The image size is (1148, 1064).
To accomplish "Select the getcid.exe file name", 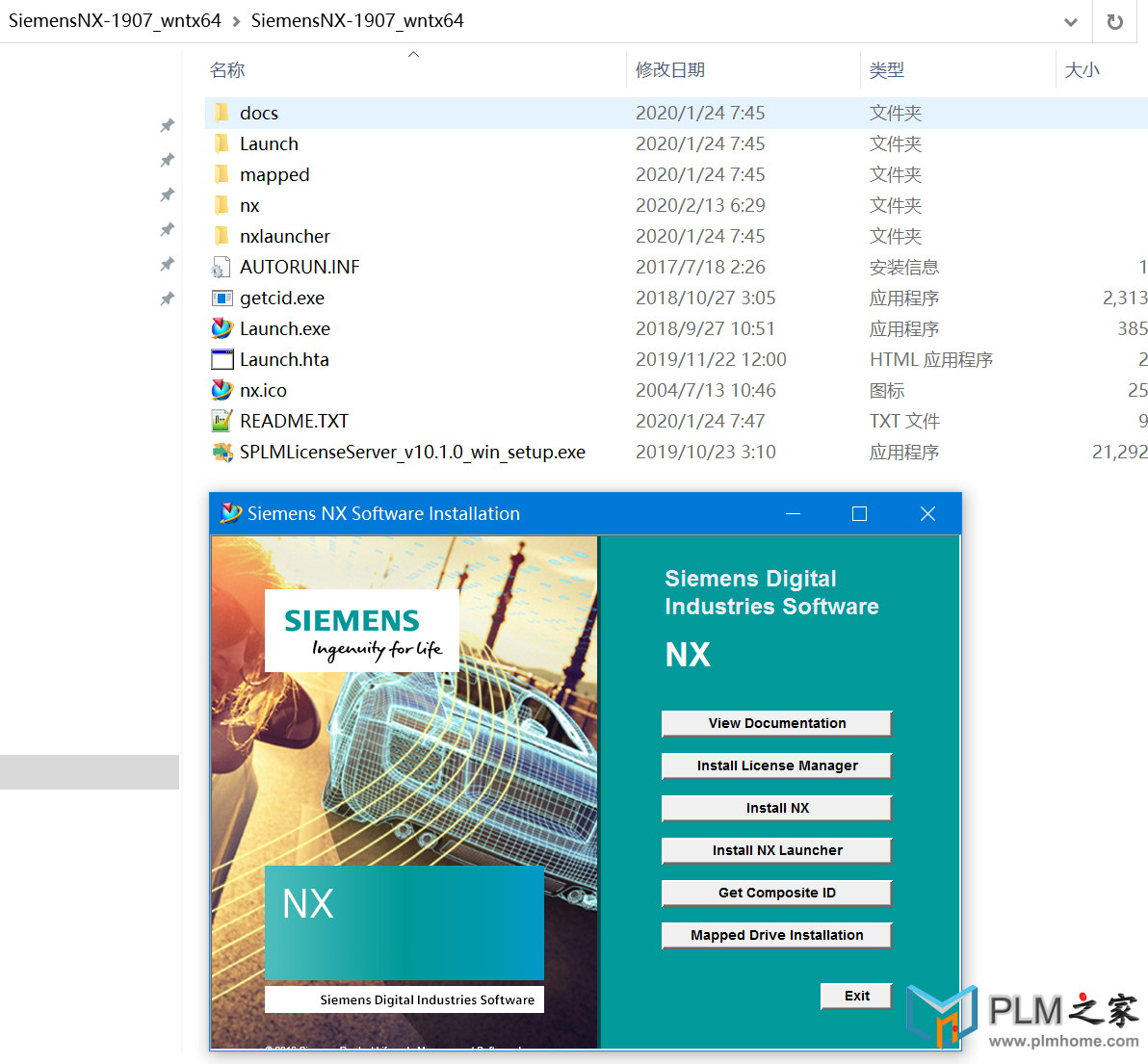I will [282, 298].
